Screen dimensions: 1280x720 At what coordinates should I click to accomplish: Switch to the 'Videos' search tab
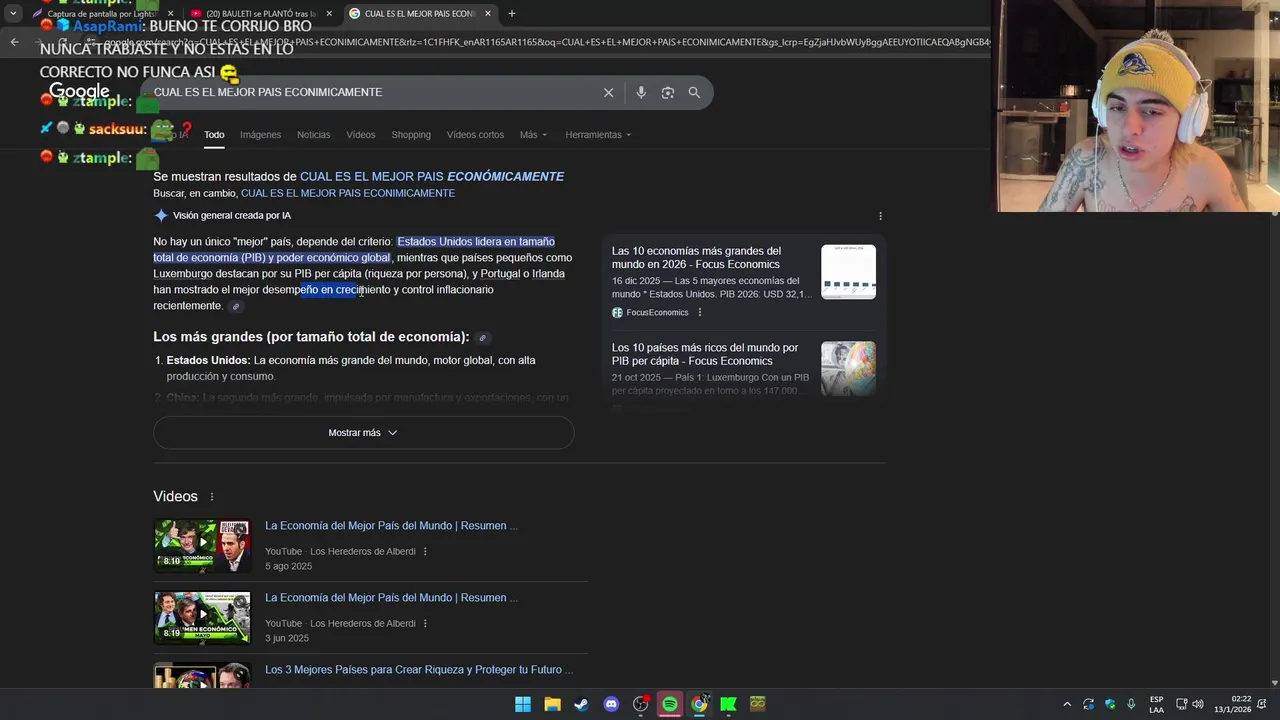360,135
